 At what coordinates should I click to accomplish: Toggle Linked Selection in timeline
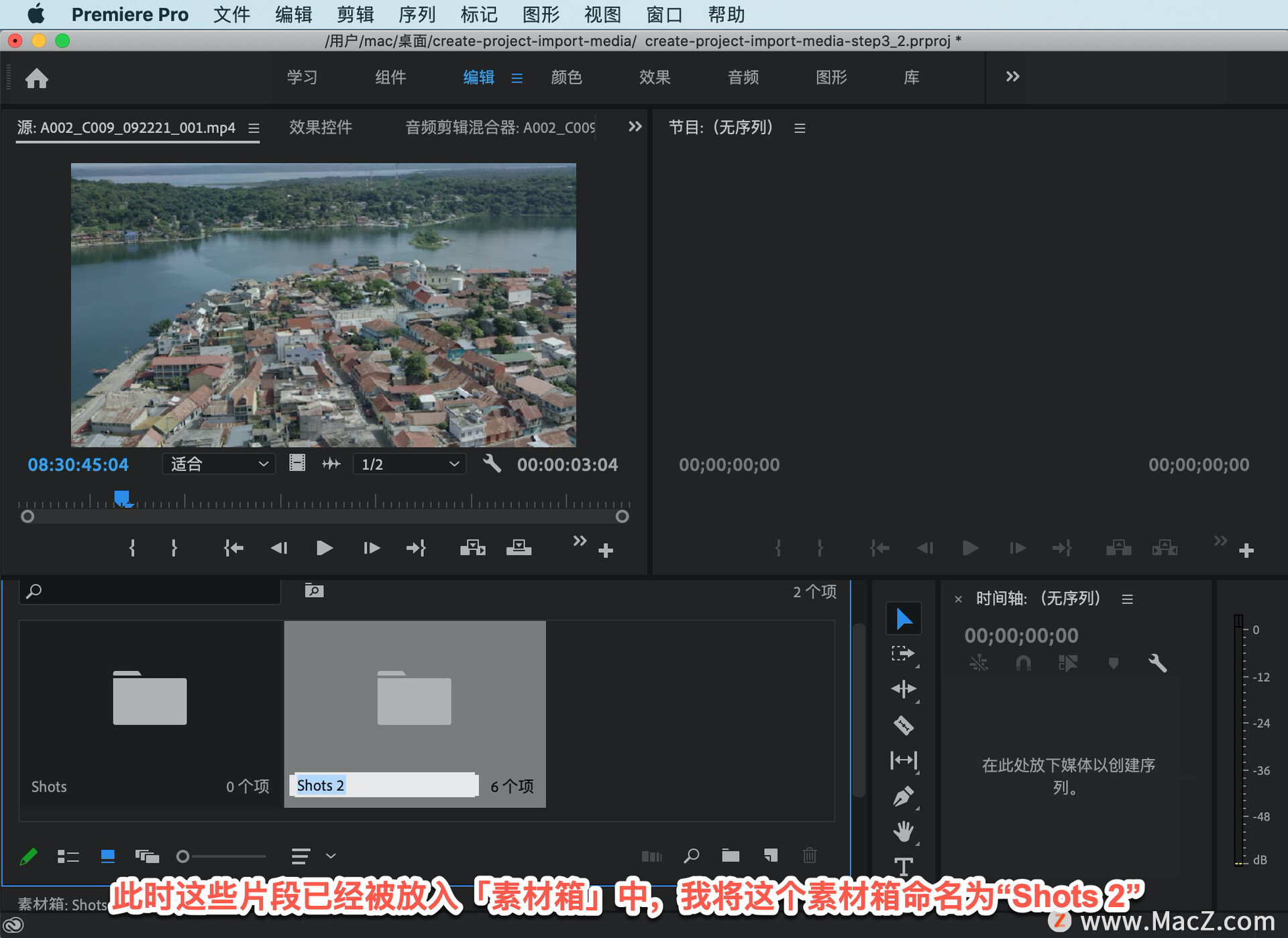click(1068, 664)
